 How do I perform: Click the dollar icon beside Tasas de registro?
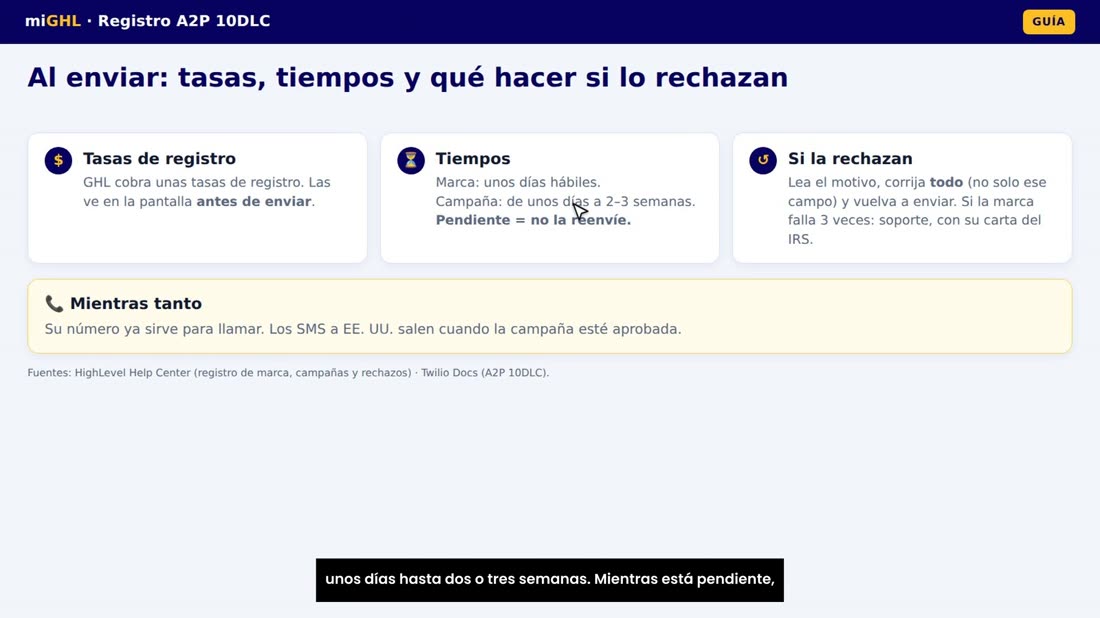[58, 160]
